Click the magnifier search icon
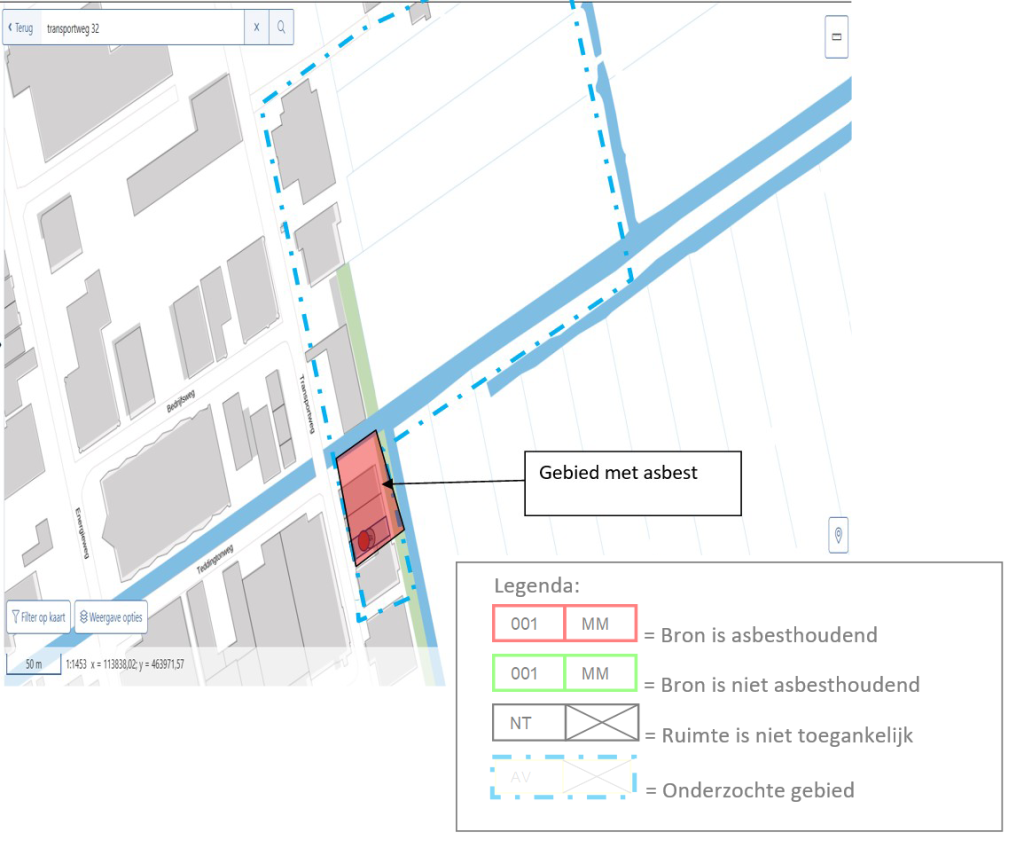 [281, 28]
